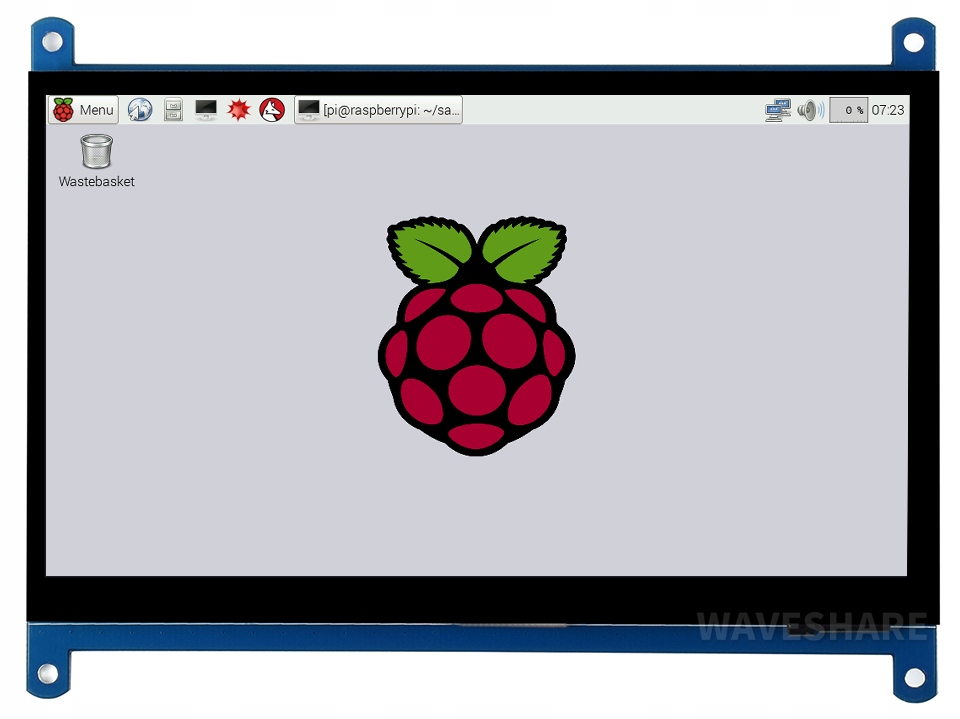Select the Wastebasket label text
The image size is (960, 719).
pos(96,181)
